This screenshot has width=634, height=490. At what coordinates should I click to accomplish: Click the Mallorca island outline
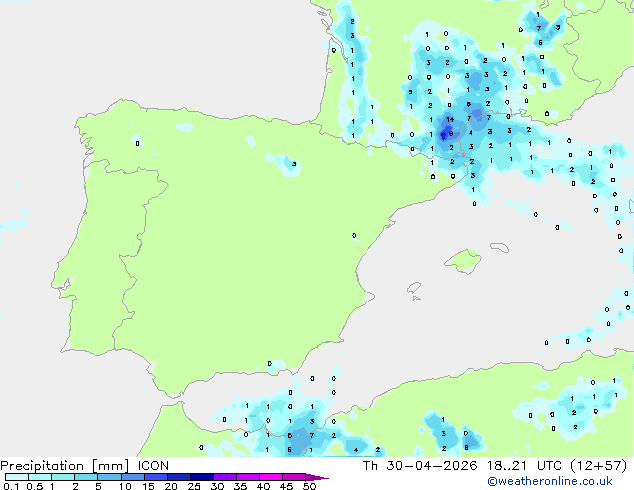point(463,261)
